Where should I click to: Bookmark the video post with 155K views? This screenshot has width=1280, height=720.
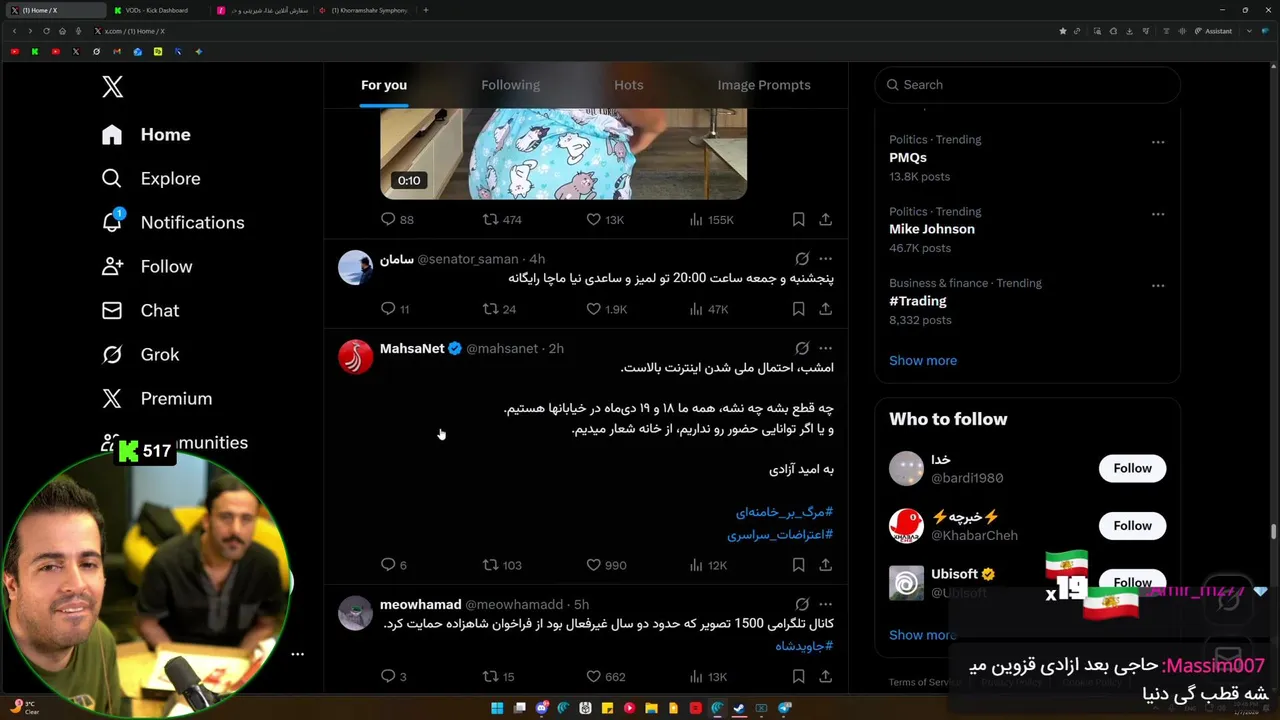pyautogui.click(x=798, y=219)
